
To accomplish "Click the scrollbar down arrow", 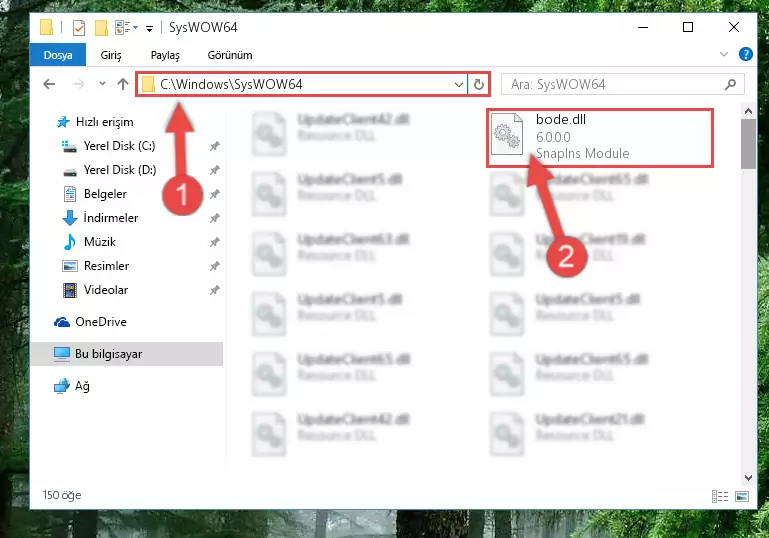I will [748, 477].
